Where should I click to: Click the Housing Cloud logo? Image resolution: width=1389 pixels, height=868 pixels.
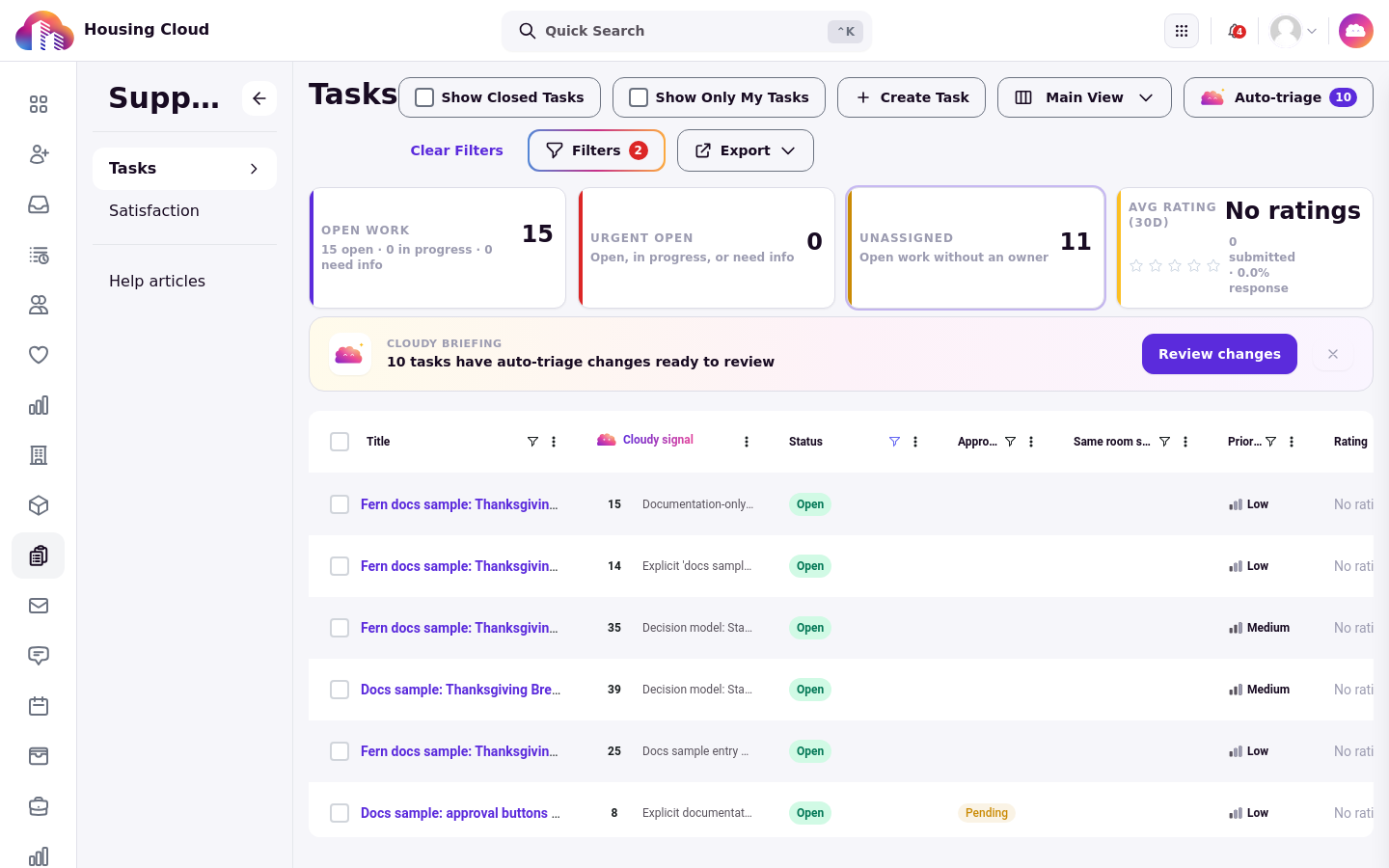tap(112, 31)
